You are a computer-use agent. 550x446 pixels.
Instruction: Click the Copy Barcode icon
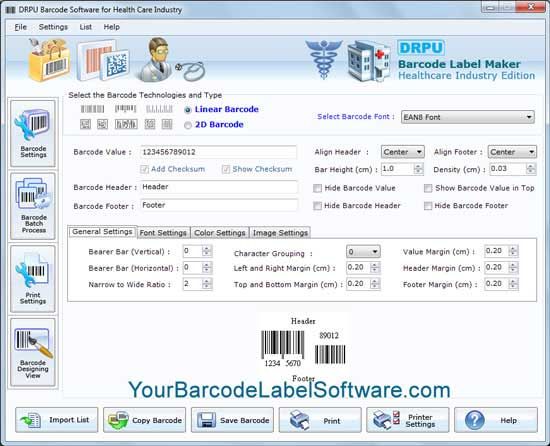[118, 420]
